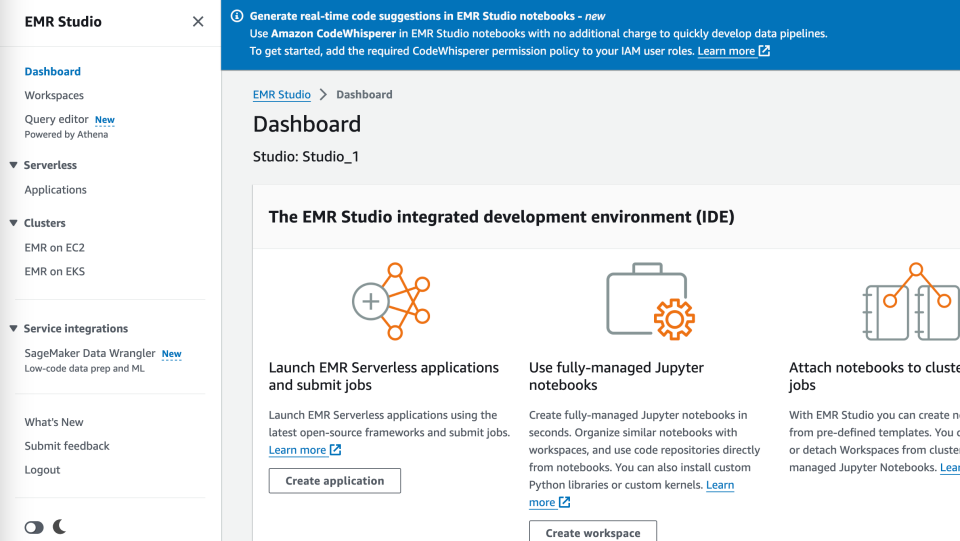Click the serverless applications network icon
960x541 pixels.
pyautogui.click(x=391, y=301)
